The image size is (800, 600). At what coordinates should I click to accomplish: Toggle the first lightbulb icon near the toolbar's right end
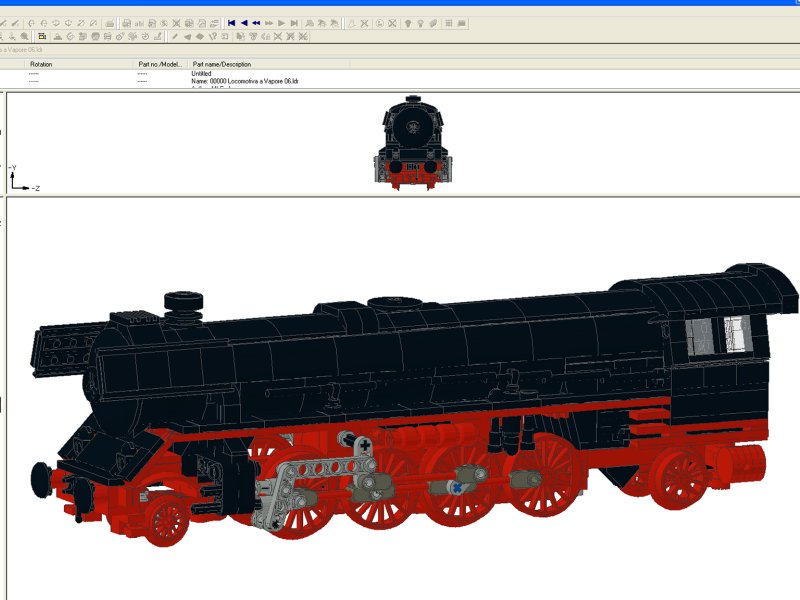410,18
